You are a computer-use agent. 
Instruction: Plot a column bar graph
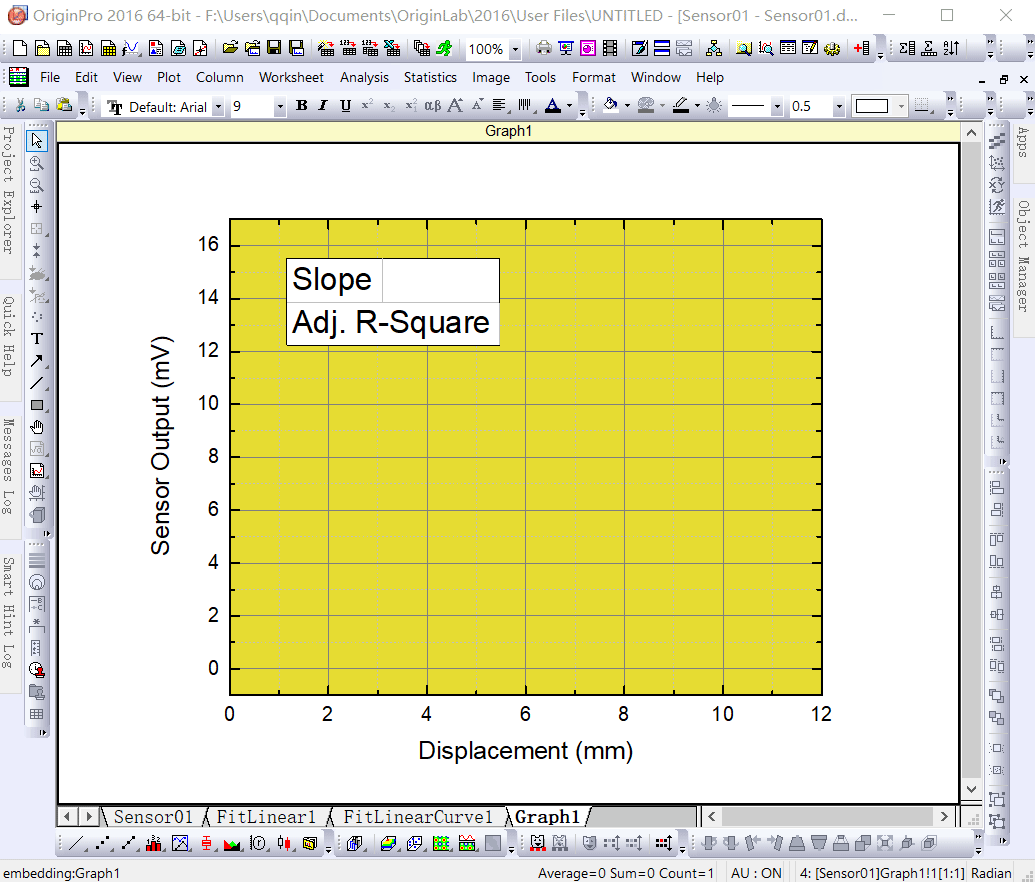154,843
